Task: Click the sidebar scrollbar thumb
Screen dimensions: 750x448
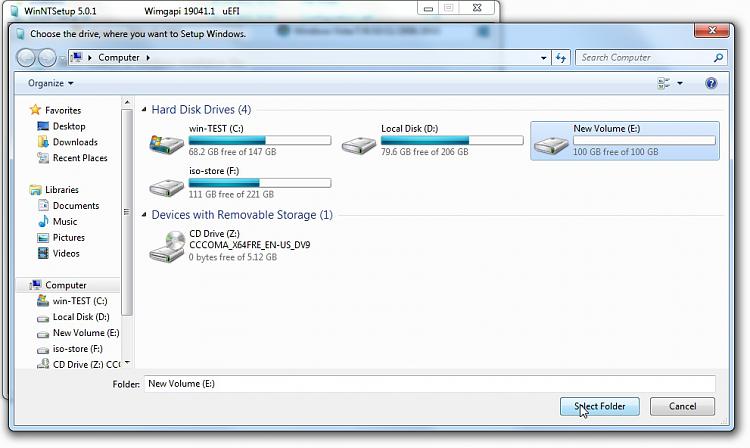Action: click(127, 212)
